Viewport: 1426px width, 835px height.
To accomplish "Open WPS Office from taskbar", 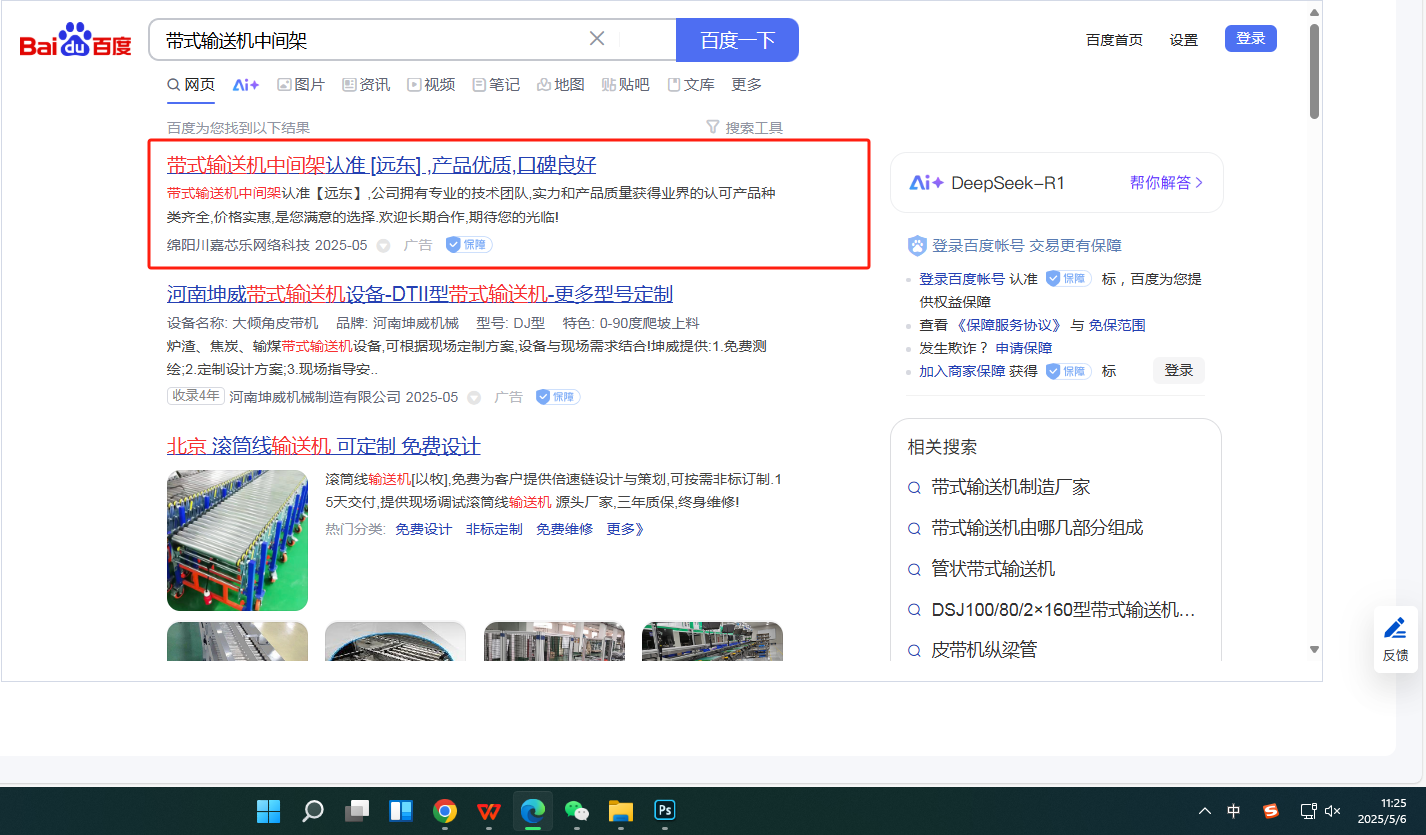I will [489, 810].
